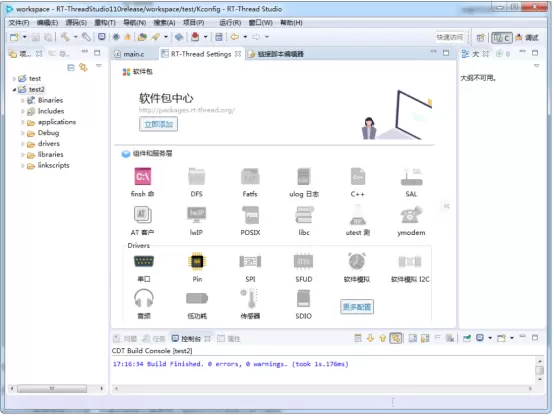Click the 更多配置 button
Image resolution: width=554 pixels, height=416 pixels.
[357, 307]
